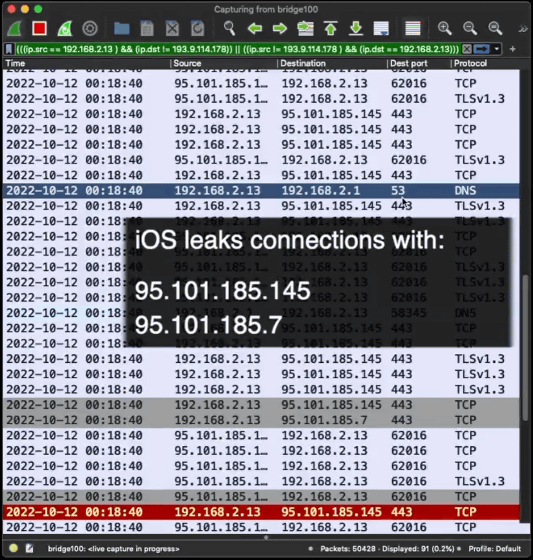Sort by the Time column header
This screenshot has width=533, height=560.
coord(86,63)
